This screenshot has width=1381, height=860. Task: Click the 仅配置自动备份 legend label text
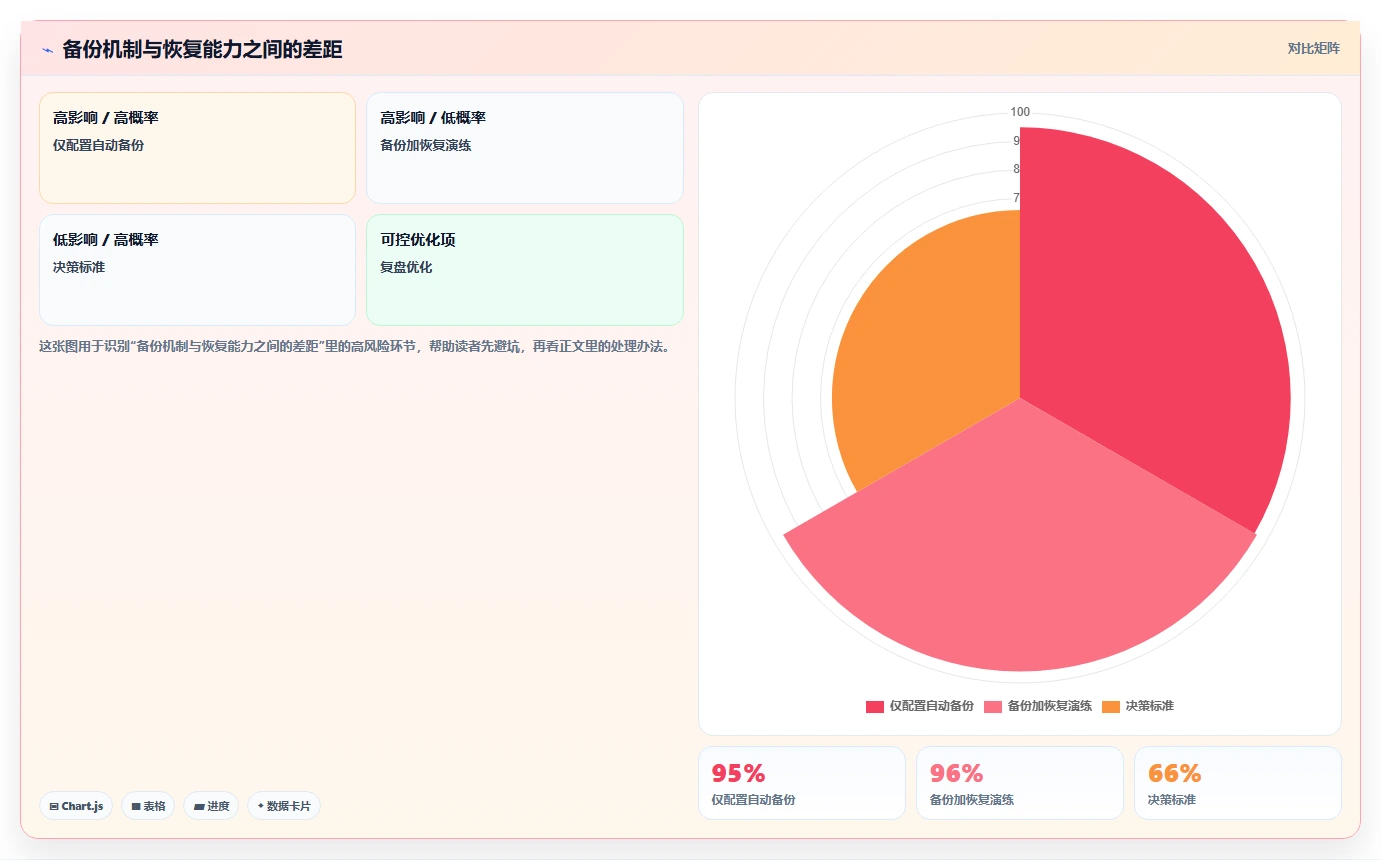[x=932, y=706]
